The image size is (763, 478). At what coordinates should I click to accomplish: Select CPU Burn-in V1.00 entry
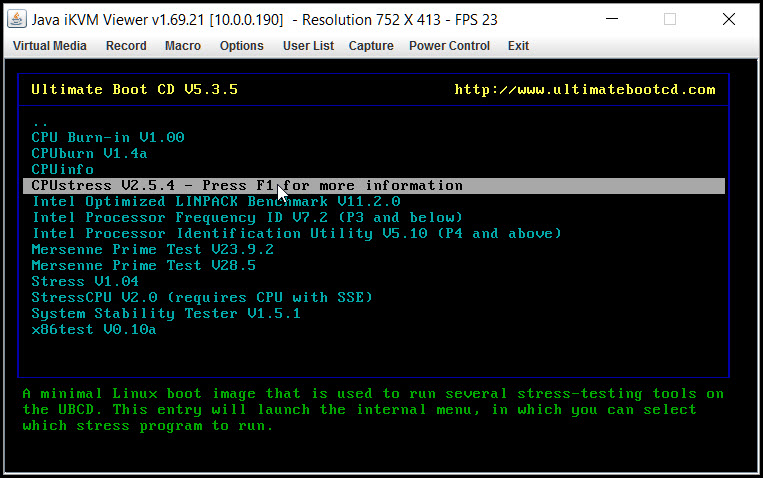click(108, 137)
